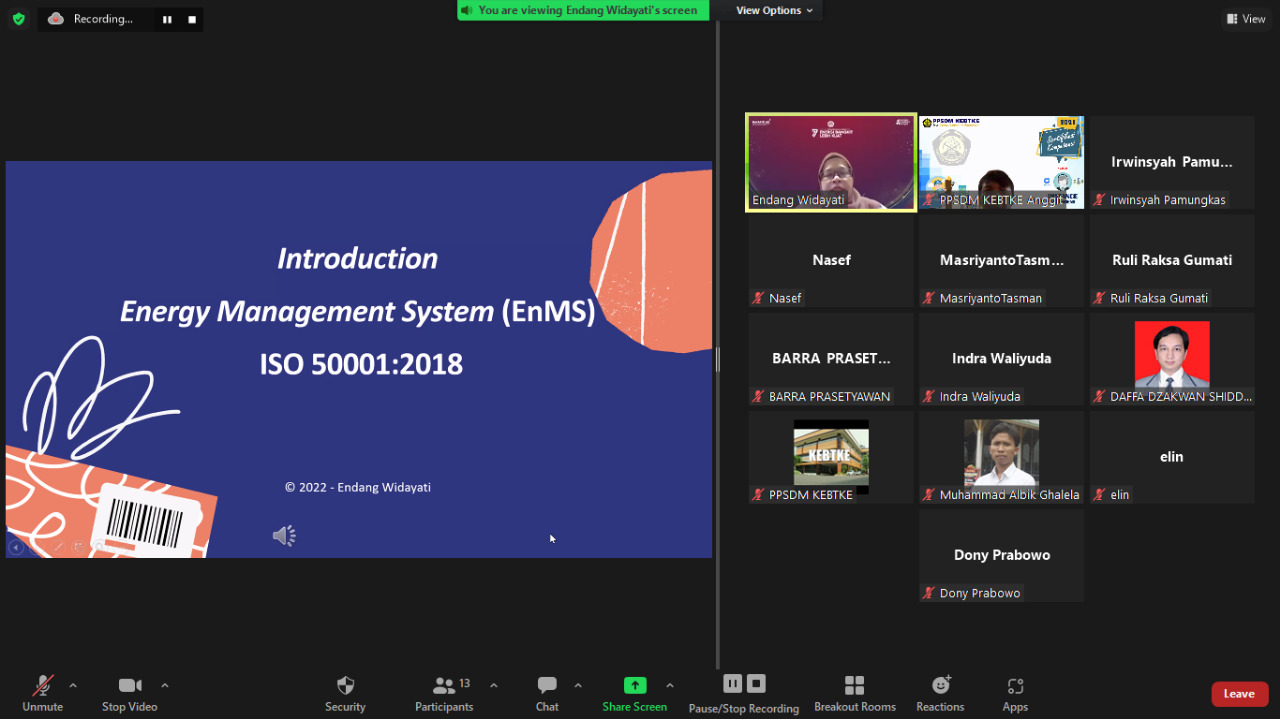This screenshot has height=719, width=1280.
Task: Select PPSDM KEBTKE Anggit's video tile
Action: tap(1001, 162)
